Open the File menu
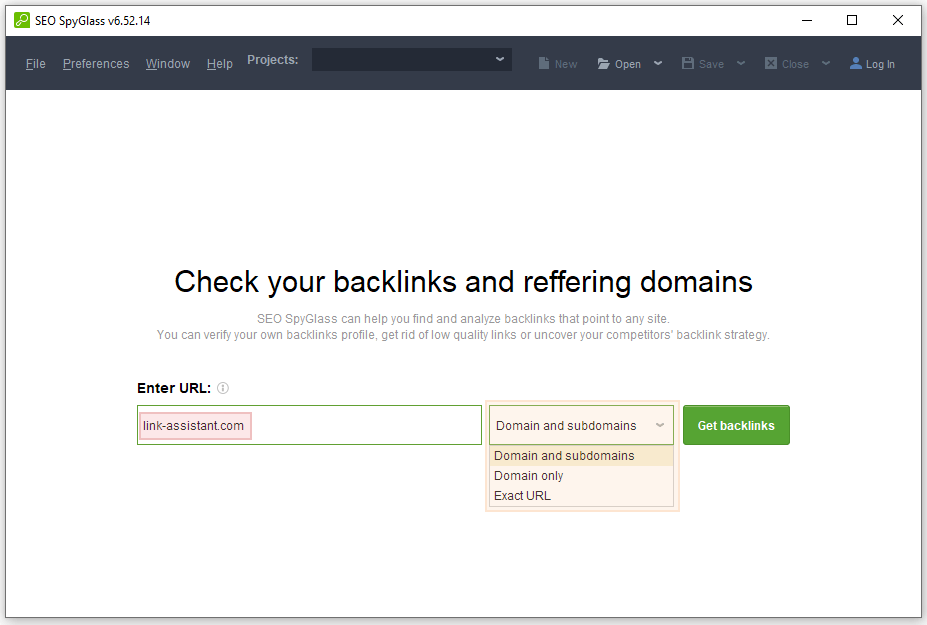Screen dimensions: 927x625 [35, 64]
